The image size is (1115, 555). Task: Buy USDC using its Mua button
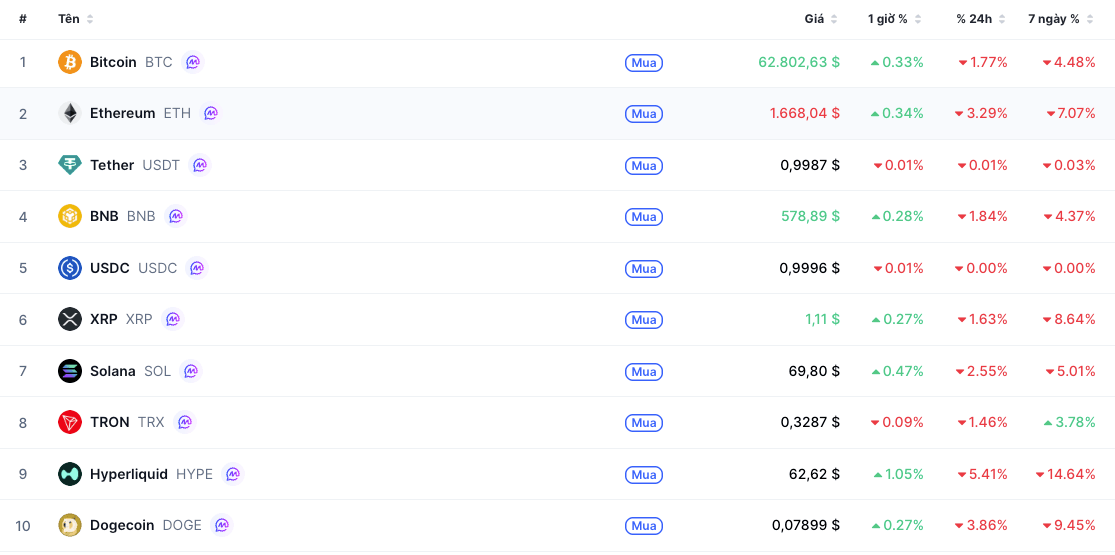click(644, 268)
